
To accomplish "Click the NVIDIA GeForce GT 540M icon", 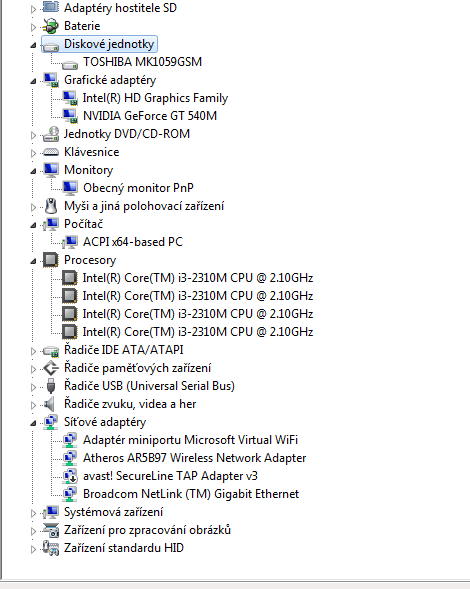I will 70,116.
